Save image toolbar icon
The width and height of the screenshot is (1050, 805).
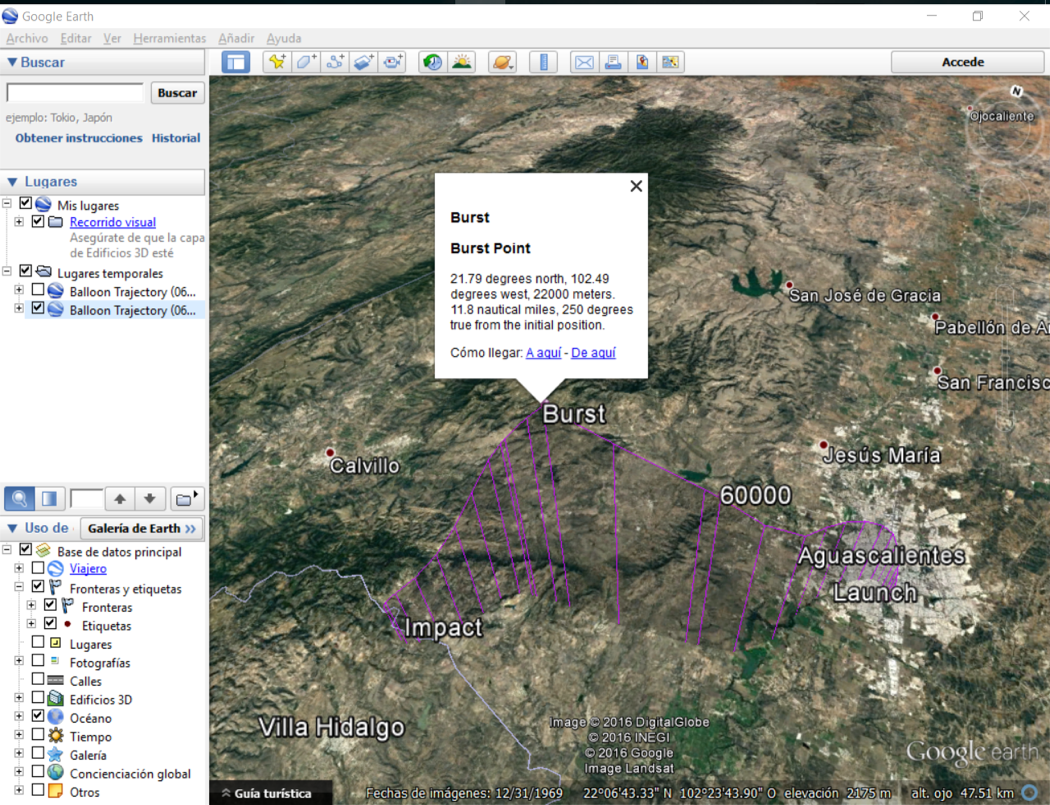click(642, 62)
